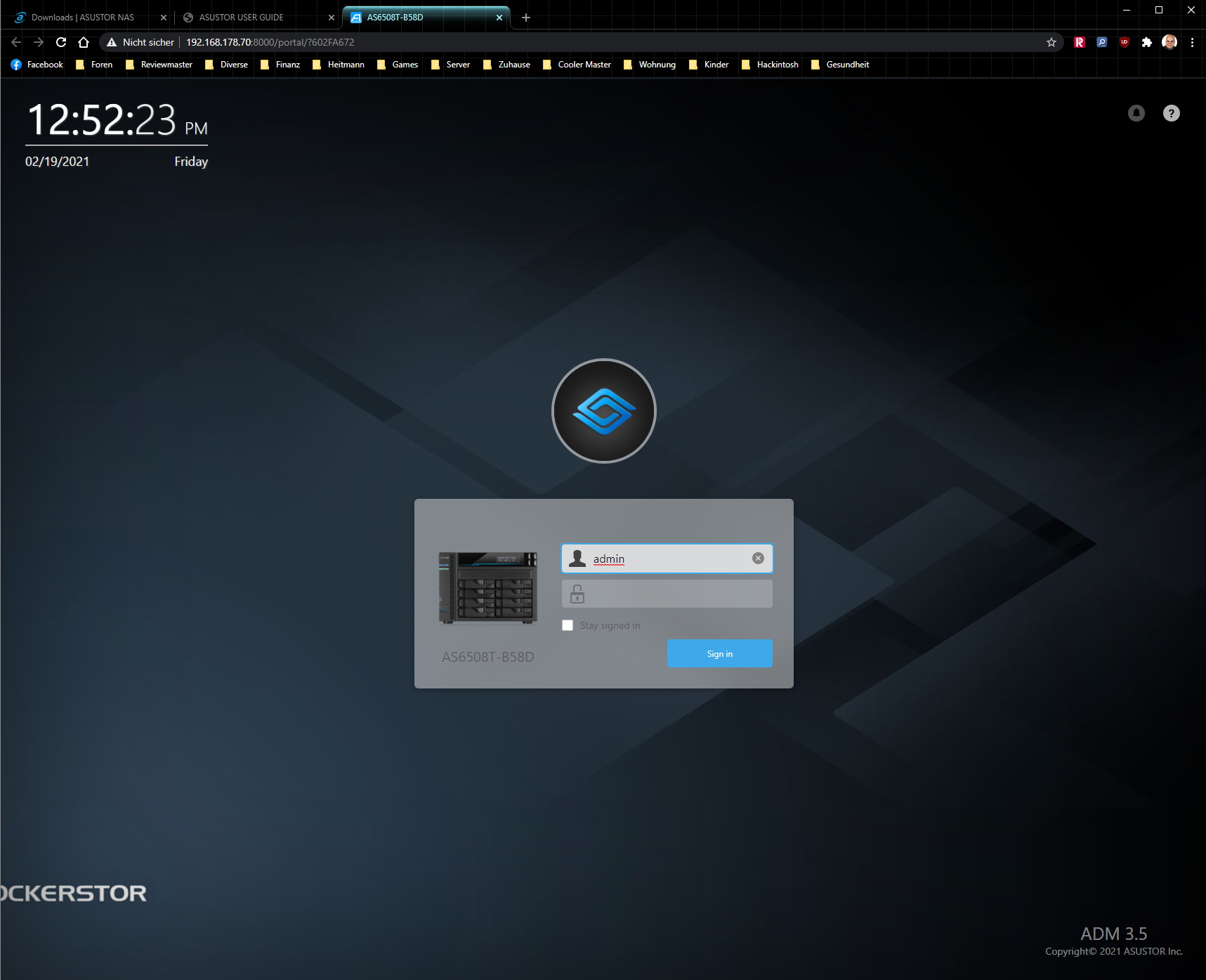Focus the username field containing admin

[x=667, y=558]
